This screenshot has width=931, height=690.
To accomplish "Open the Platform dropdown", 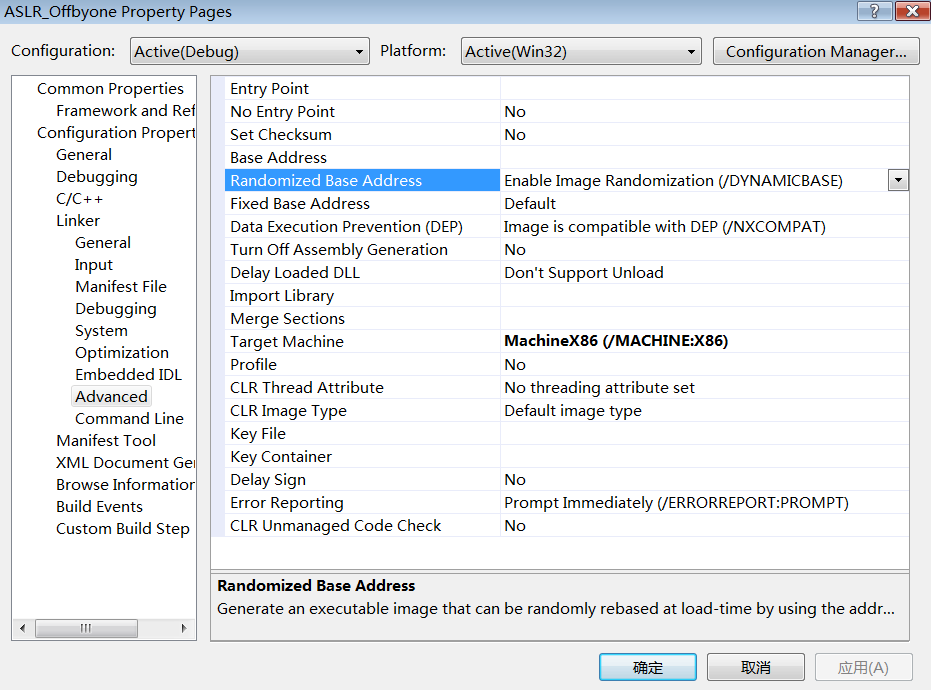I will tap(581, 52).
